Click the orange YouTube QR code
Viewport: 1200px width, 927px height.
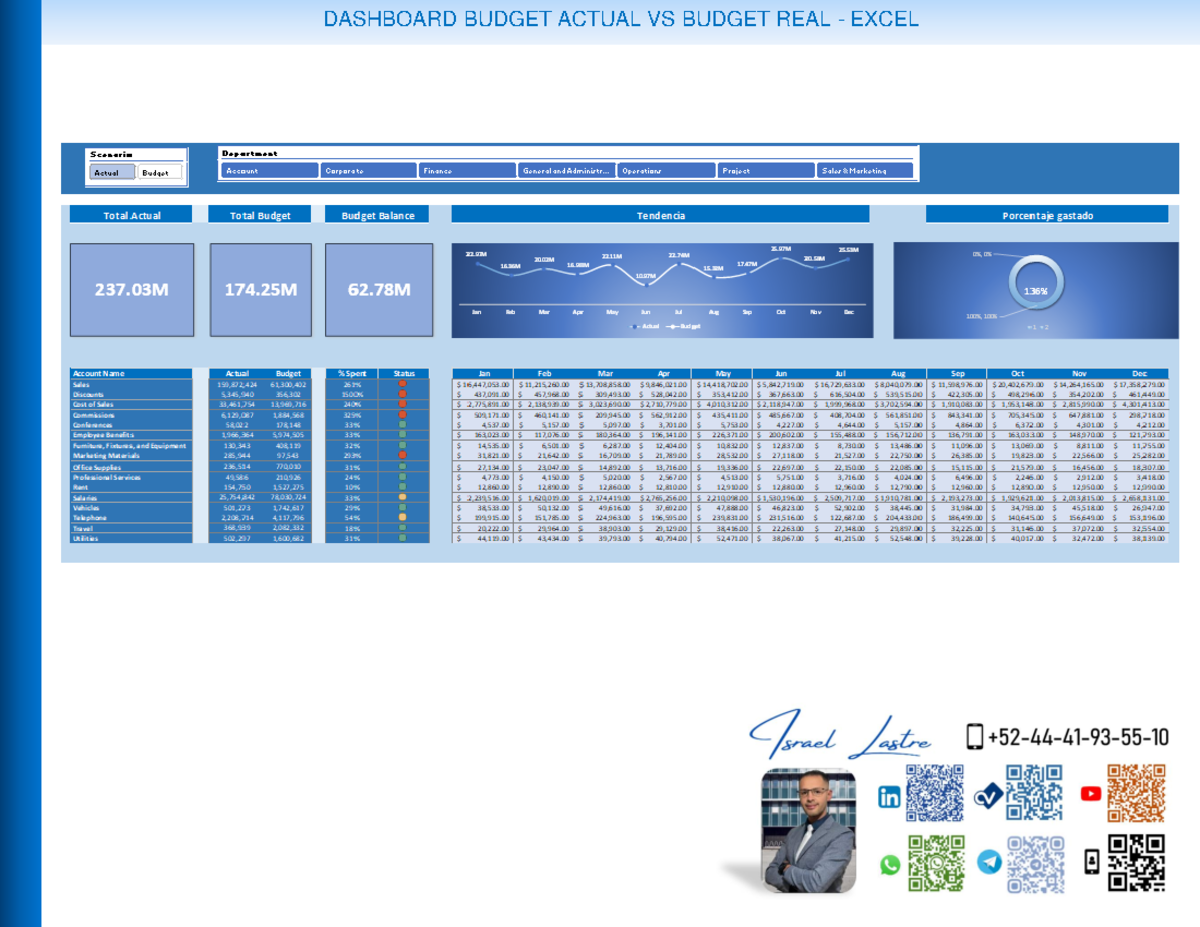click(1136, 793)
